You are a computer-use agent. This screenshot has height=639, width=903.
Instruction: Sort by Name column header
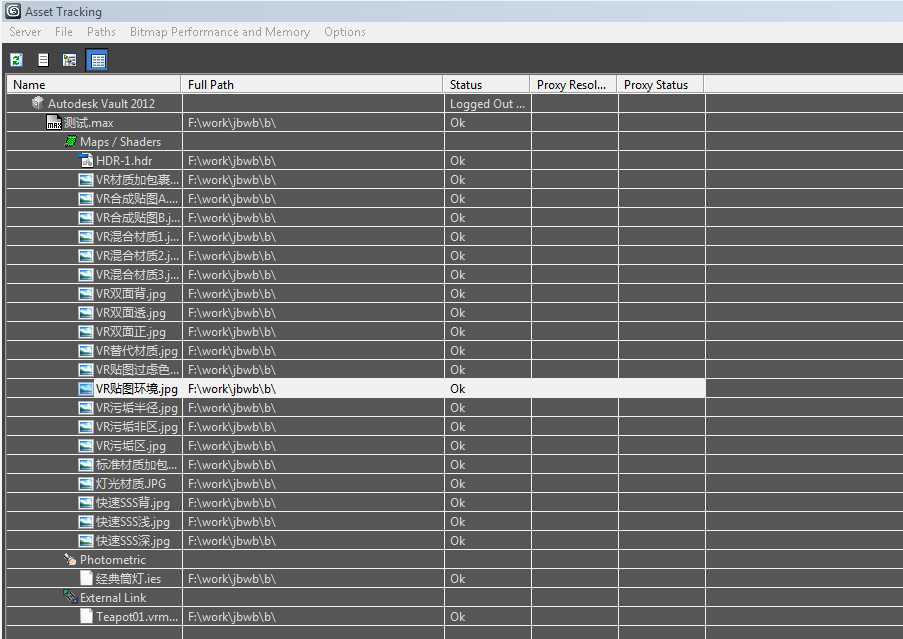tap(94, 85)
